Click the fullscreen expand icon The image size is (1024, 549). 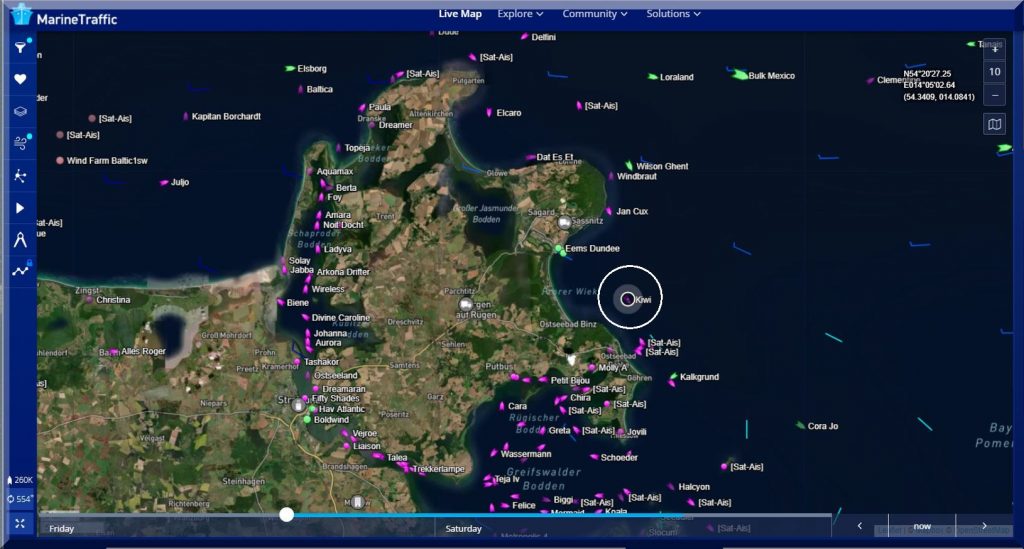pos(20,523)
